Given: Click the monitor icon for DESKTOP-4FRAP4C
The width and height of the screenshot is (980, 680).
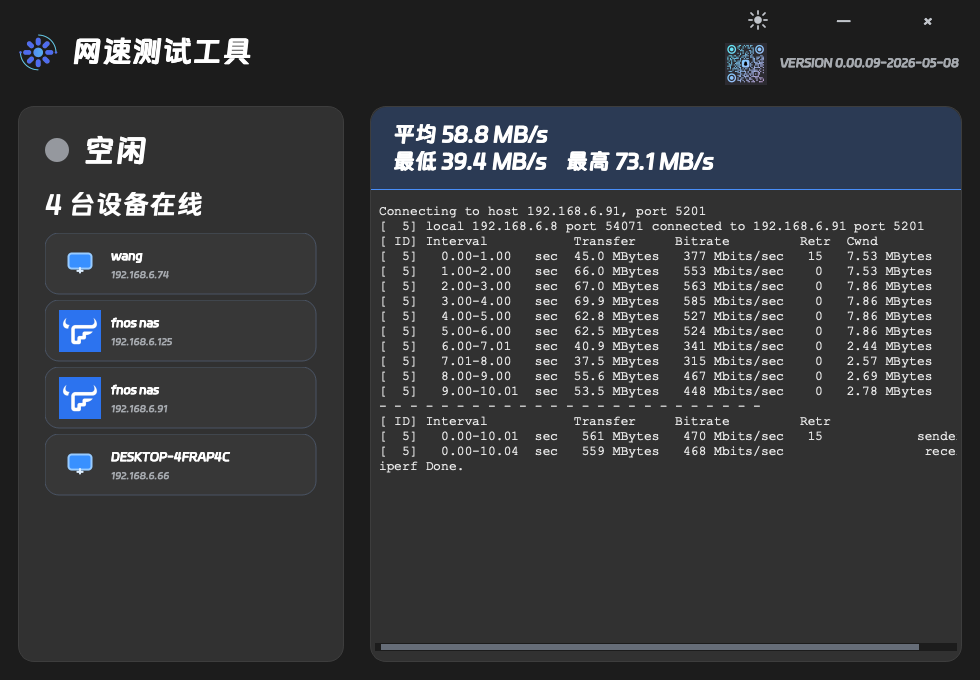Looking at the screenshot, I should click(80, 464).
